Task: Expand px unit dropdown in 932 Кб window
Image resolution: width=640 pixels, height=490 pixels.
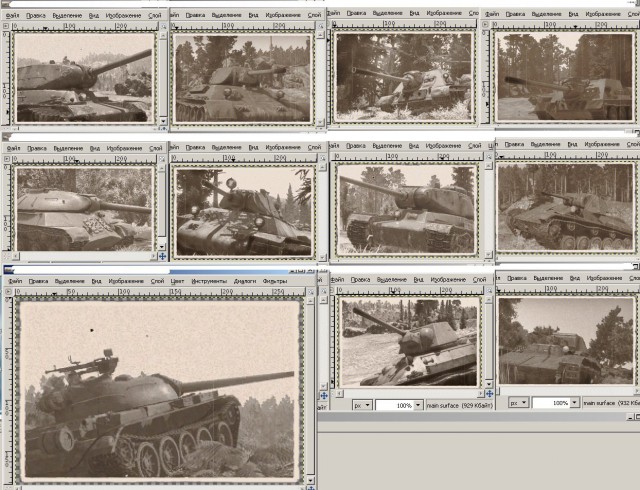Action: click(518, 403)
